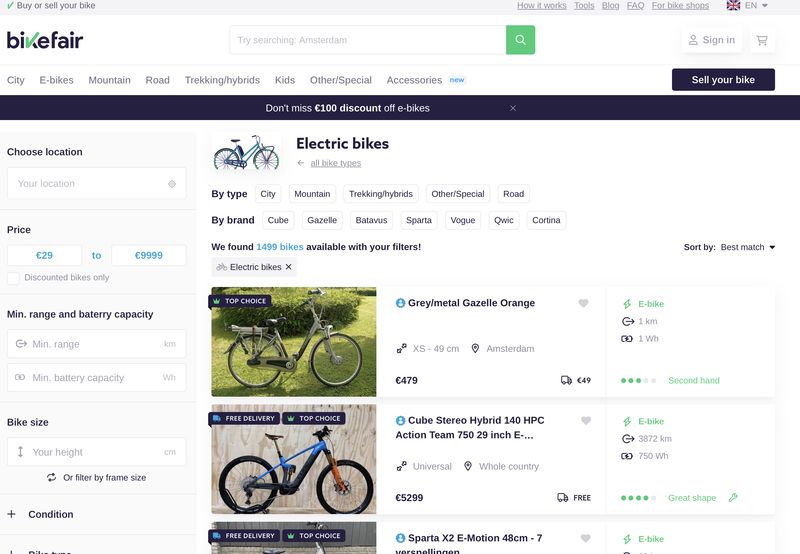This screenshot has width=800, height=554.
Task: Click the electric bike illustration header image
Action: (246, 152)
